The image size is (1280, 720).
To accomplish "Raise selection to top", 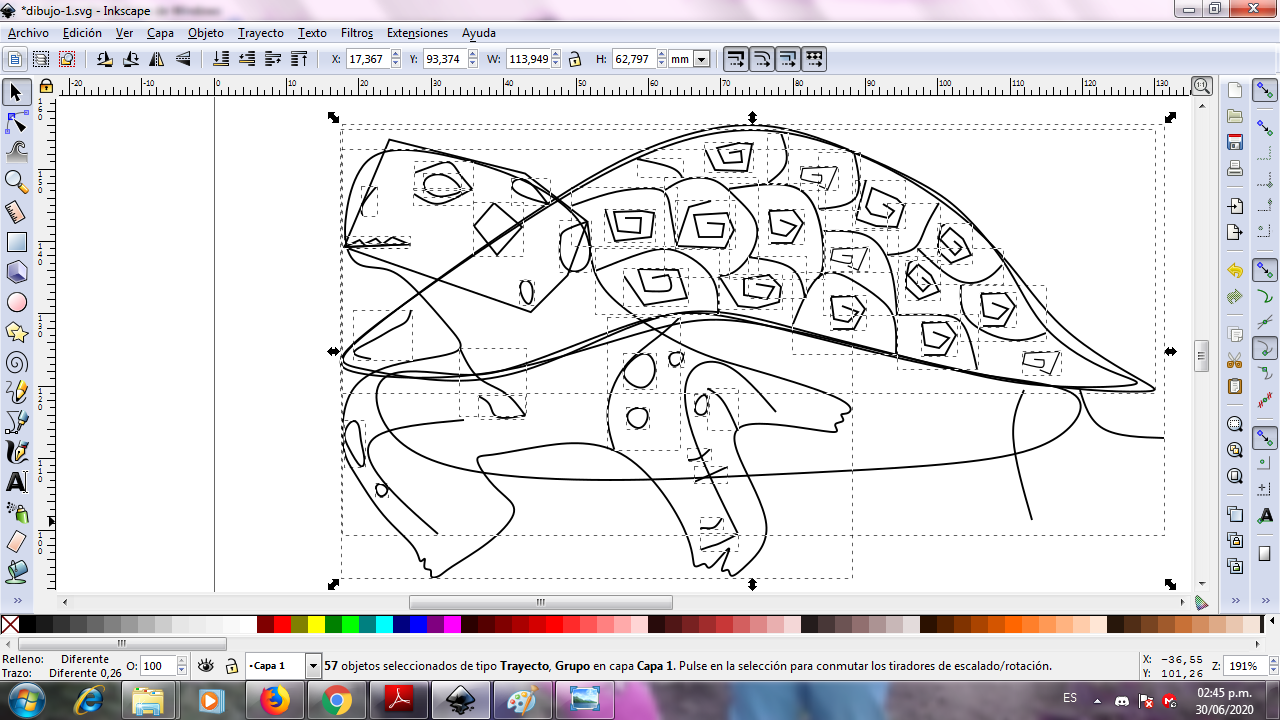I will click(x=299, y=59).
